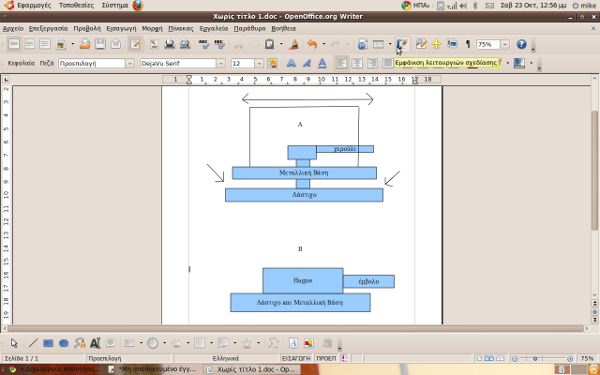The width and height of the screenshot is (600, 375).
Task: Click the Πεζά lowercase button
Action: click(46, 64)
